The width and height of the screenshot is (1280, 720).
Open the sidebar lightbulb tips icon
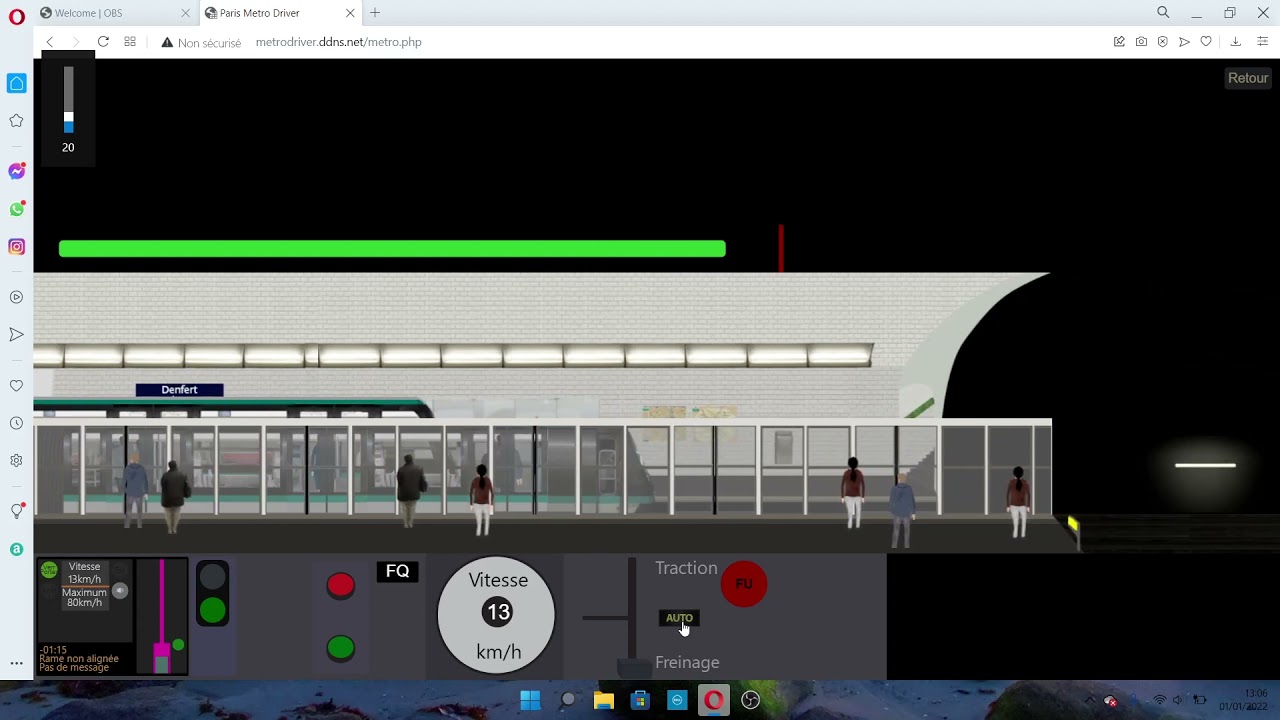(17, 511)
